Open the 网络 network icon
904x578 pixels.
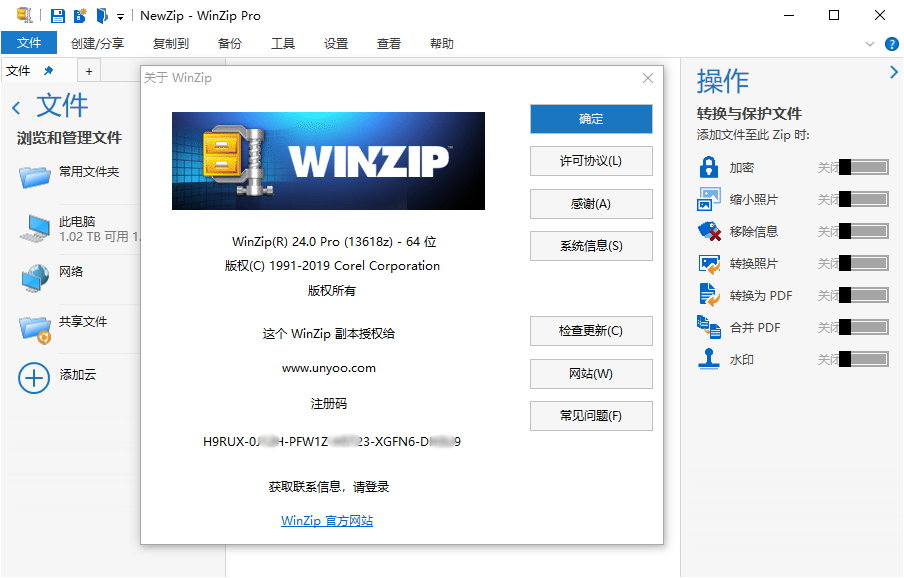click(x=35, y=278)
